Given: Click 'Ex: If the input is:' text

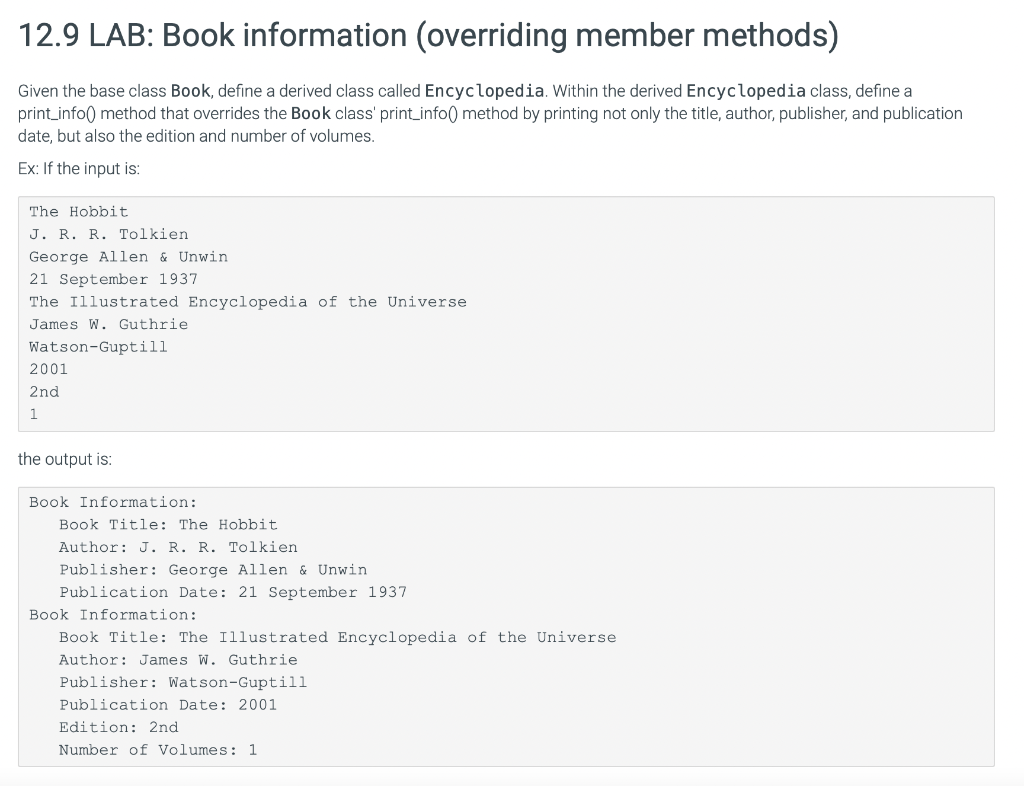Looking at the screenshot, I should point(79,168).
